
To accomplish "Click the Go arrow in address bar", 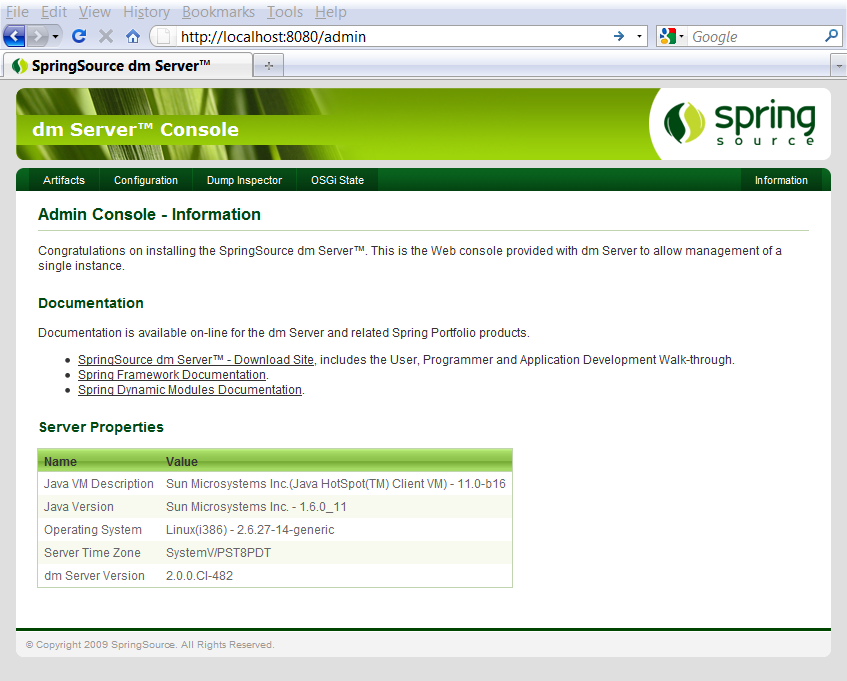I will click(x=619, y=36).
